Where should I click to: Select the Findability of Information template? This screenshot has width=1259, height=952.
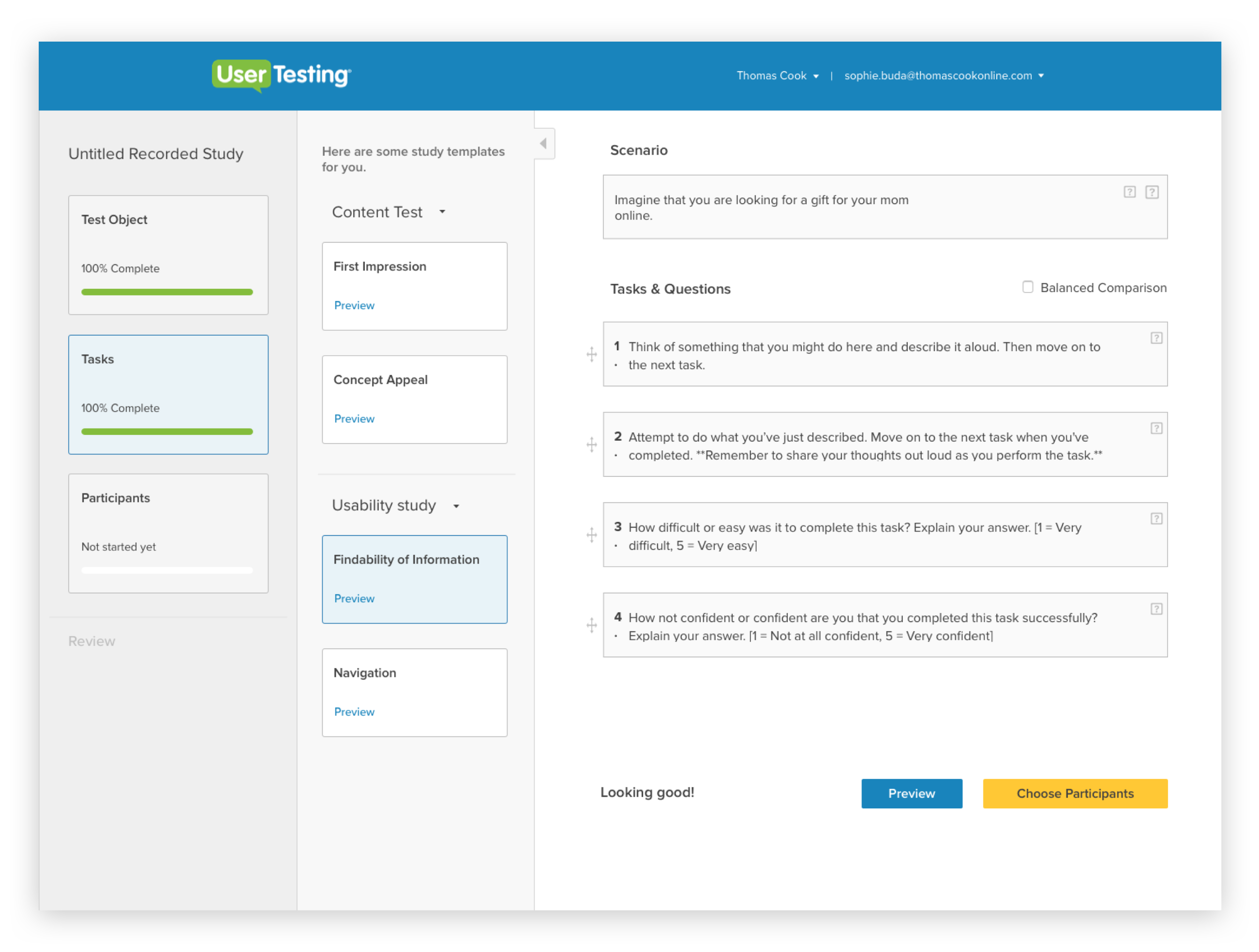pyautogui.click(x=415, y=580)
